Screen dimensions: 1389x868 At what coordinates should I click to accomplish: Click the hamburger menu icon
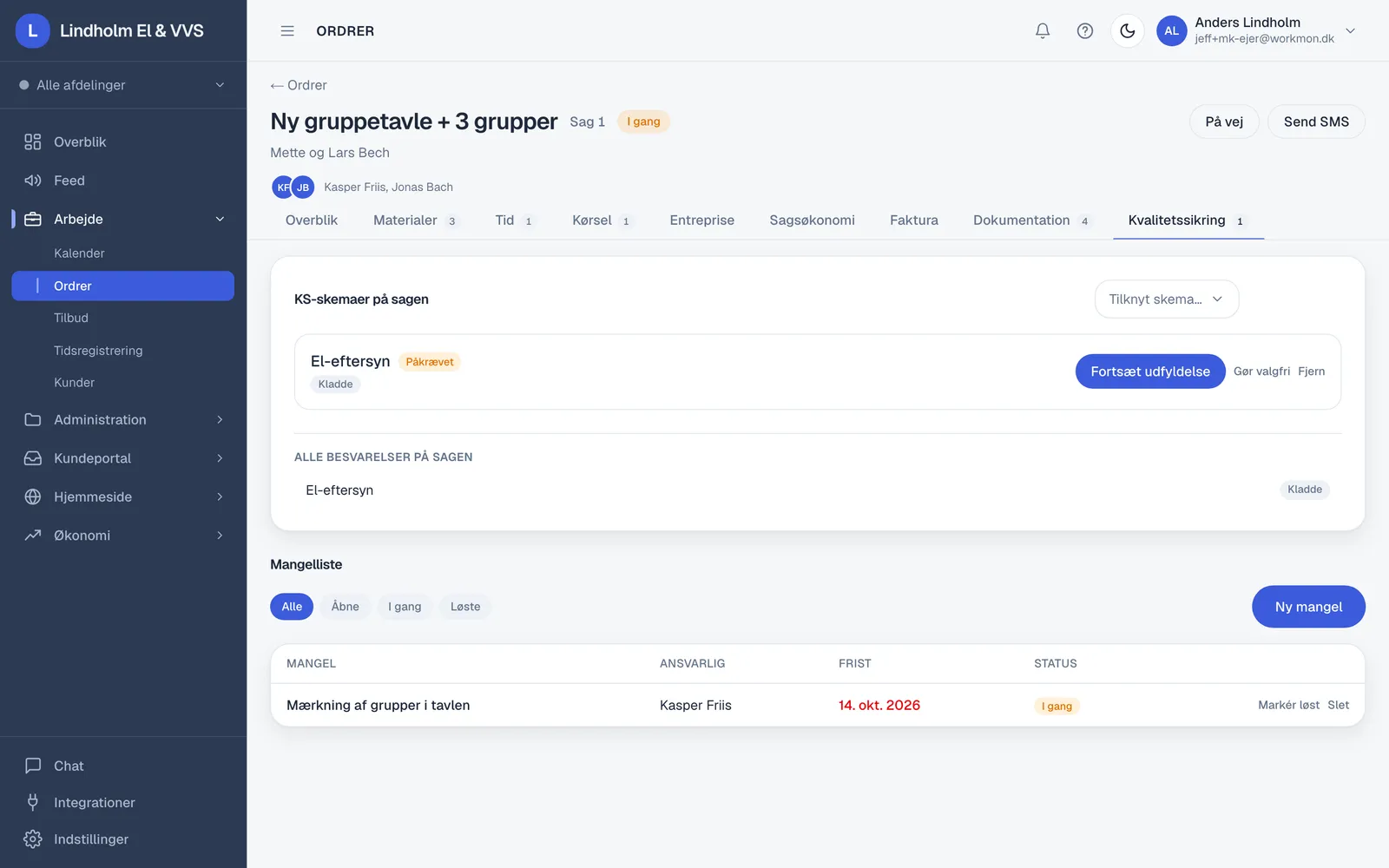(x=287, y=30)
